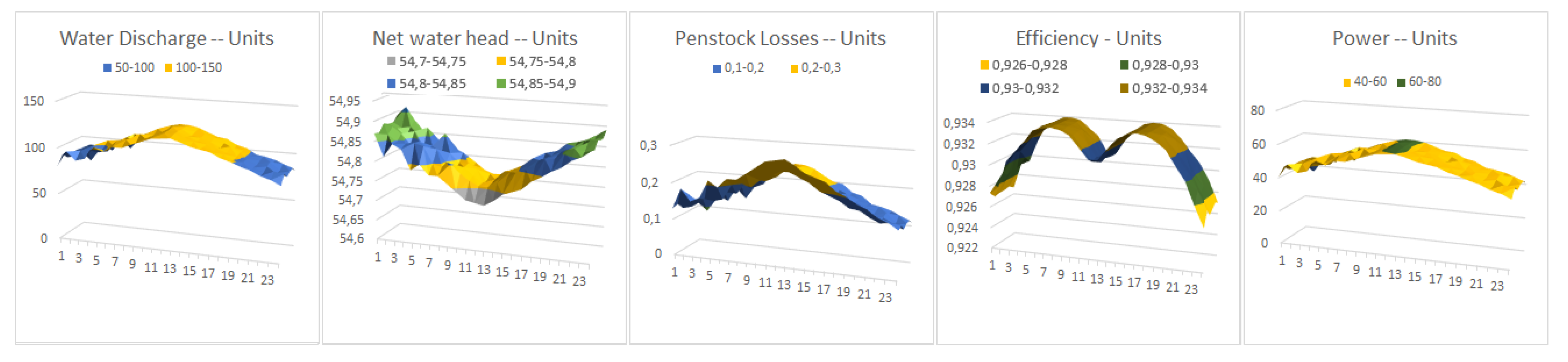Click the dark green 0,928-0,93 legend swatch
This screenshot has width=1568, height=362.
tap(1124, 65)
